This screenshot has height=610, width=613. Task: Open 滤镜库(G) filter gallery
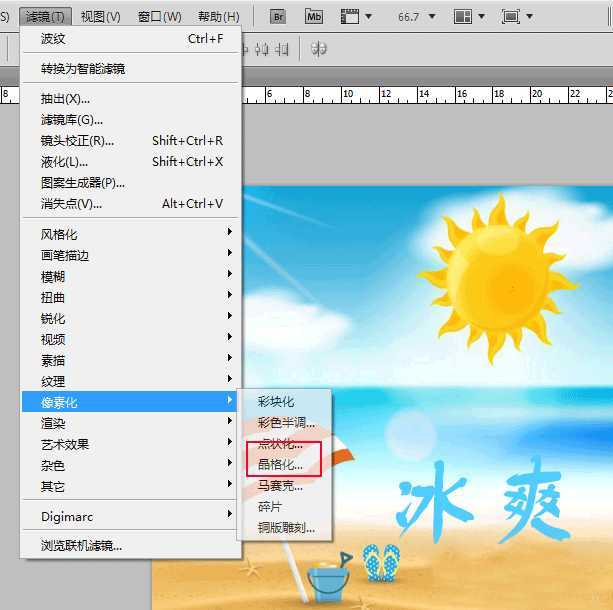point(72,120)
